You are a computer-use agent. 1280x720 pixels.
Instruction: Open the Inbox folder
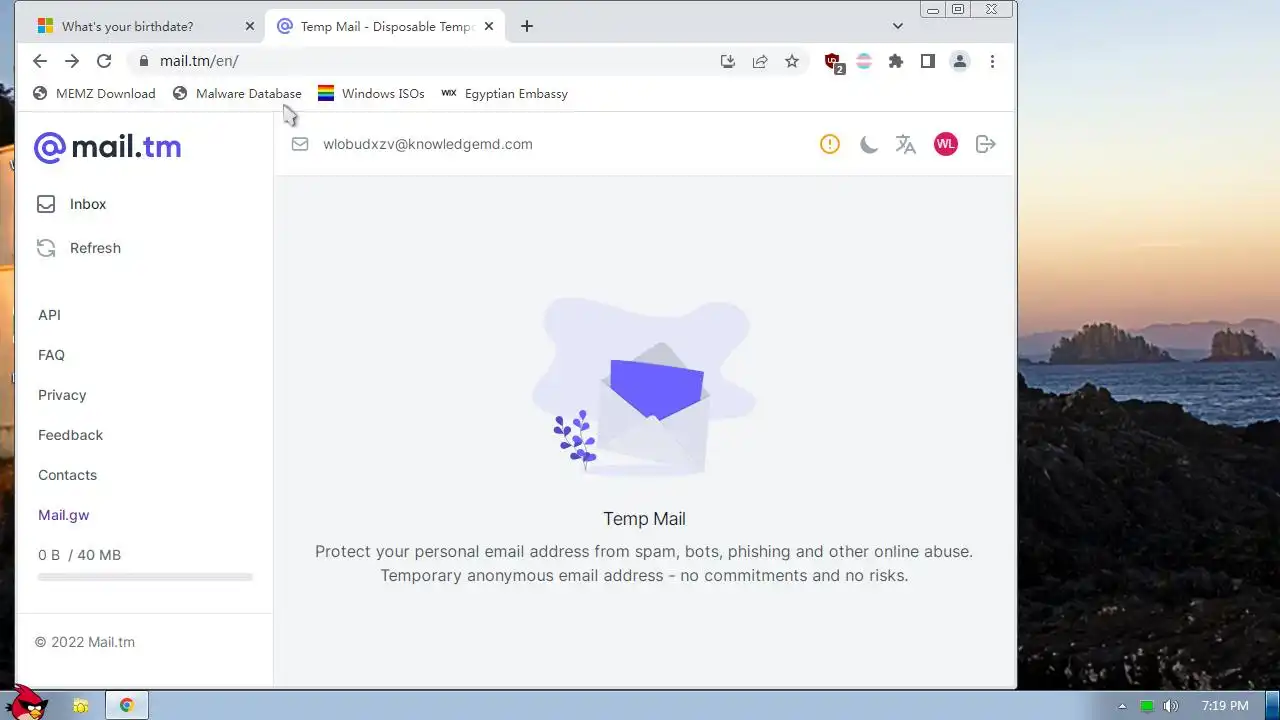pos(71,204)
